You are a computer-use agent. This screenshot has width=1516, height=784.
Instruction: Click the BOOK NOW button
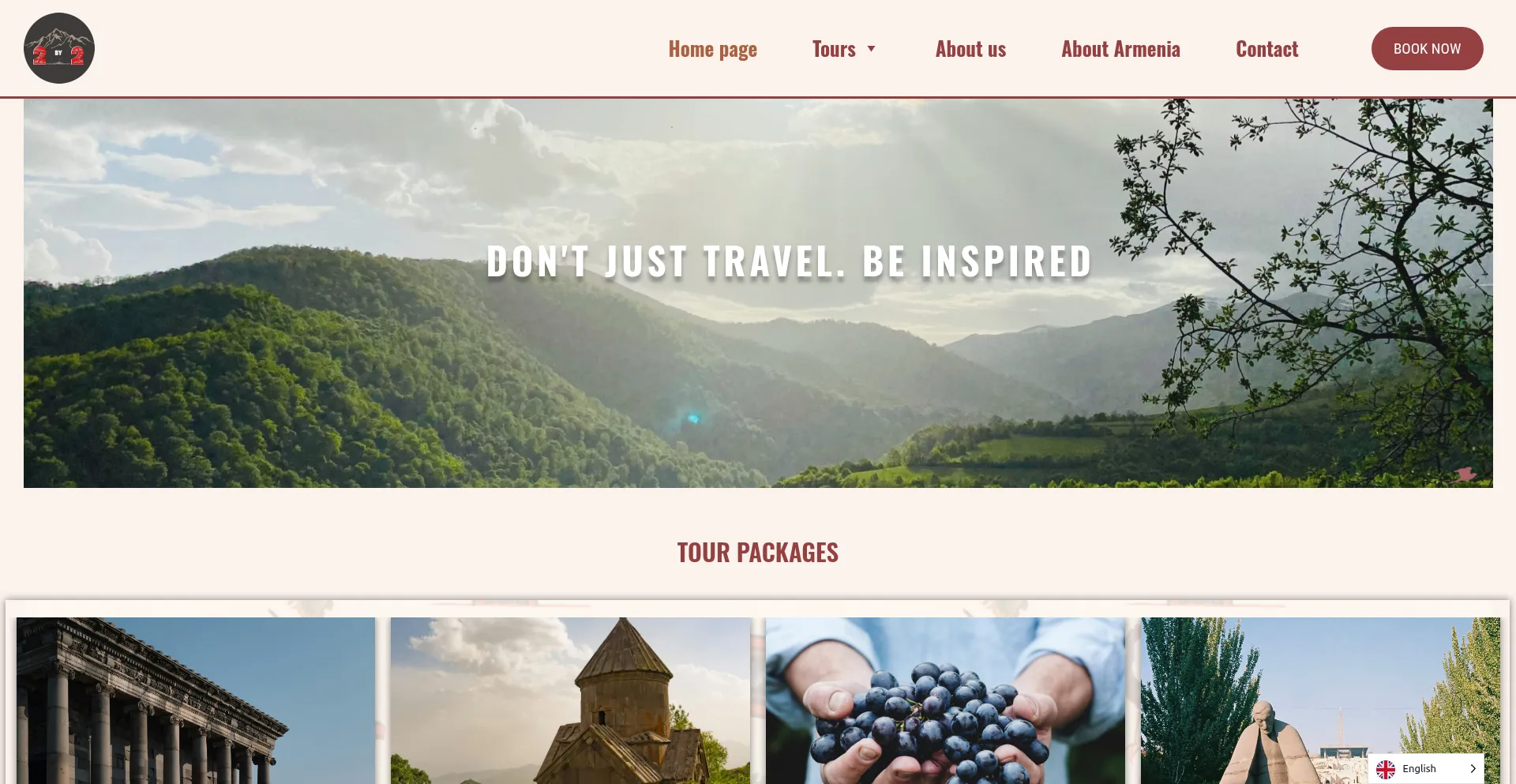pyautogui.click(x=1427, y=48)
